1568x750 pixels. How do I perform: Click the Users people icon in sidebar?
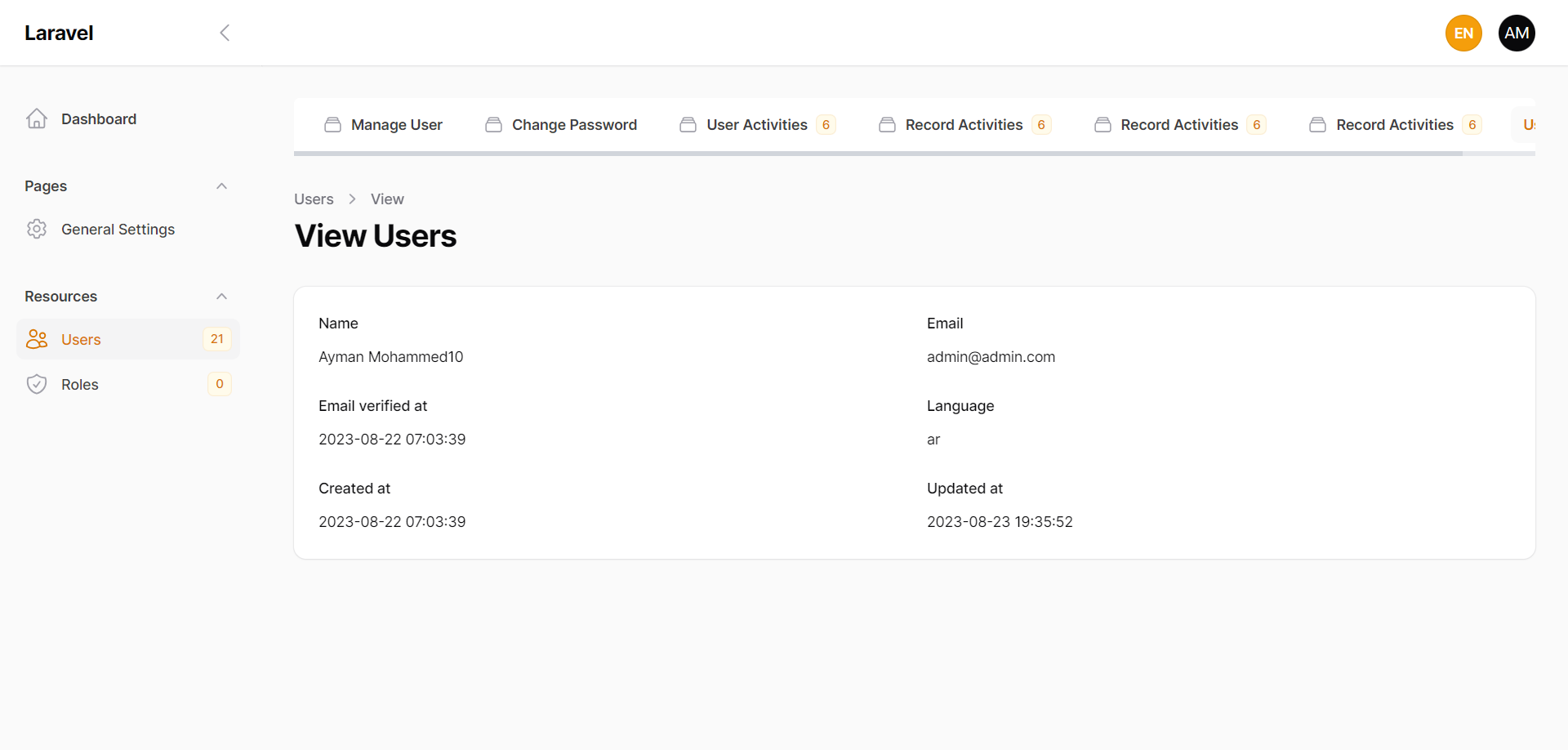point(37,339)
